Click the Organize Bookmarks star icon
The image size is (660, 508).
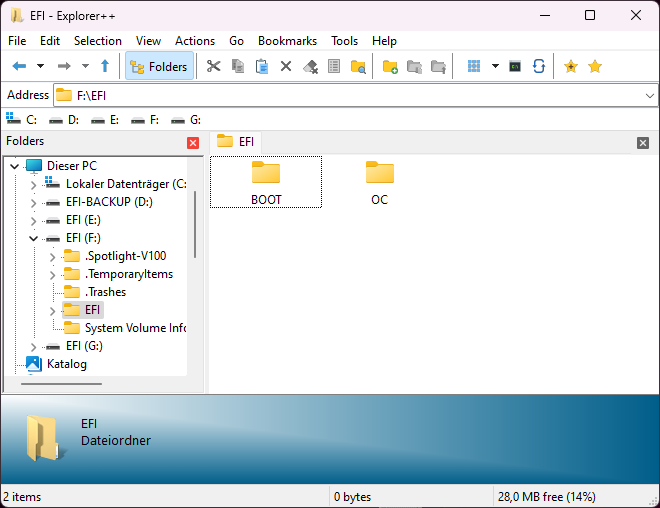[x=595, y=66]
